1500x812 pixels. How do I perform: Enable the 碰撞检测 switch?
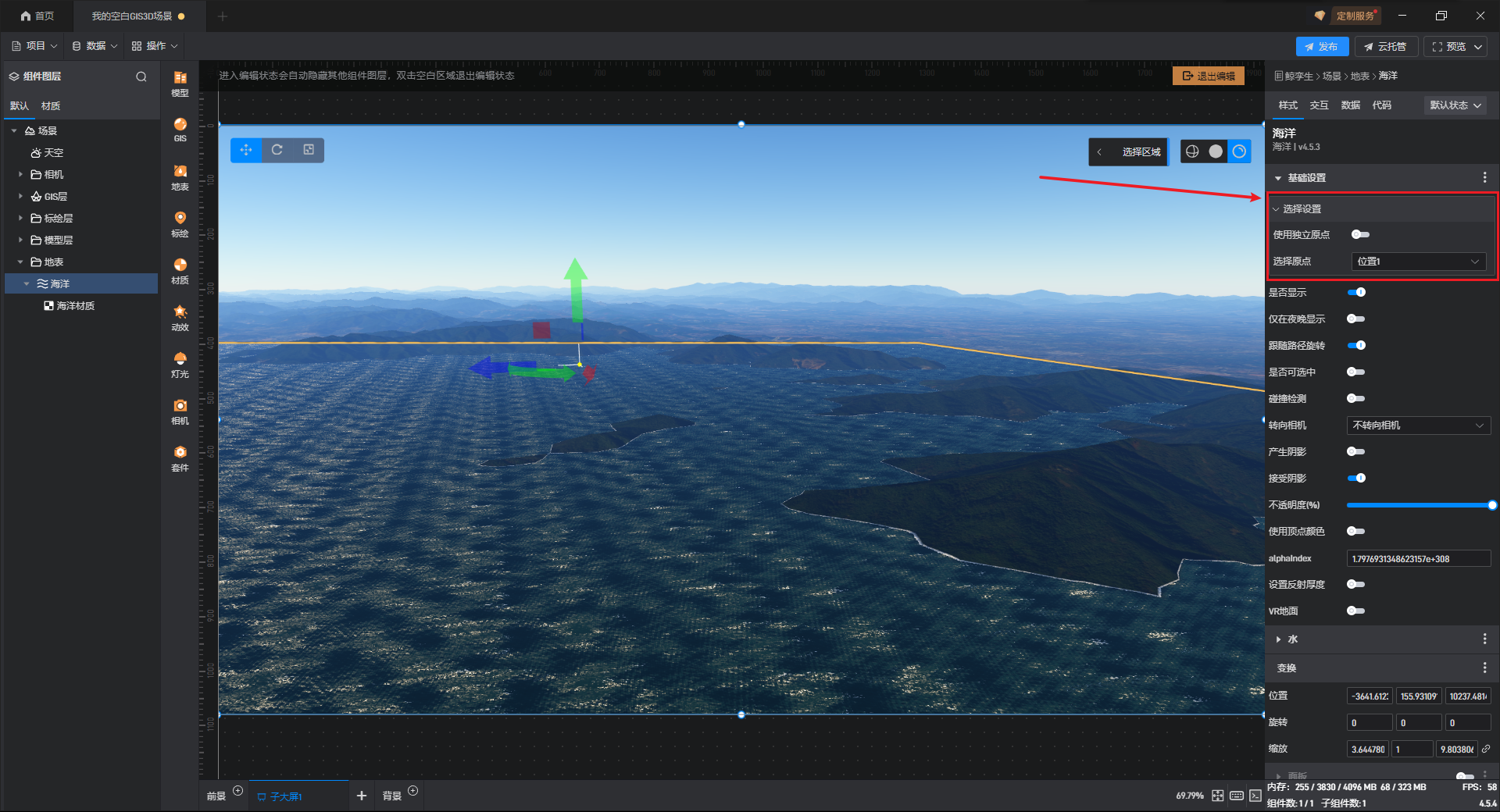point(1356,398)
